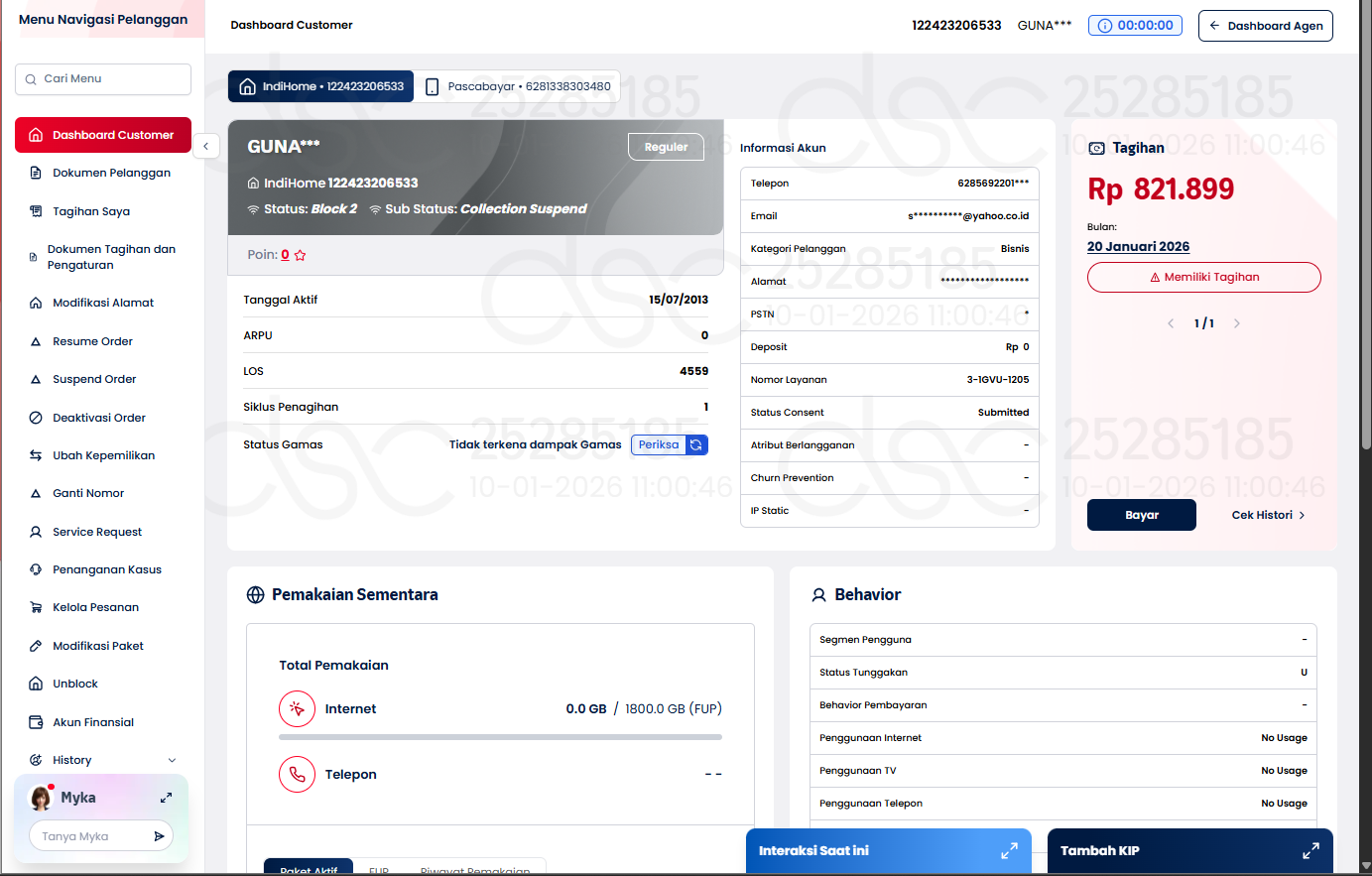Click the History clock icon

tap(36, 760)
